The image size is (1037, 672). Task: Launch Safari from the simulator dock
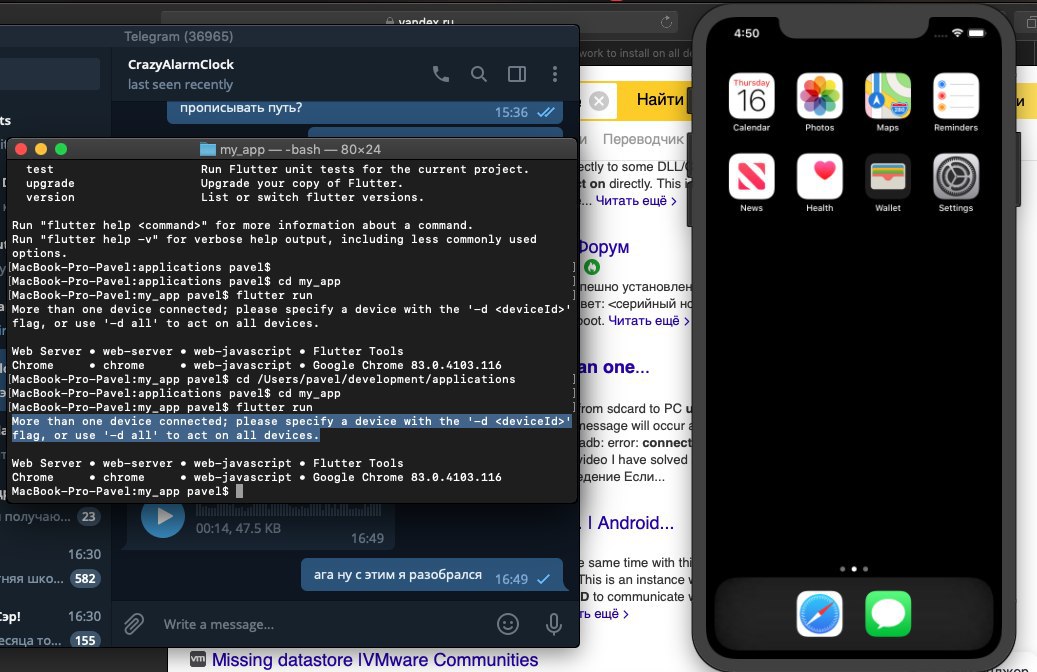coord(819,614)
